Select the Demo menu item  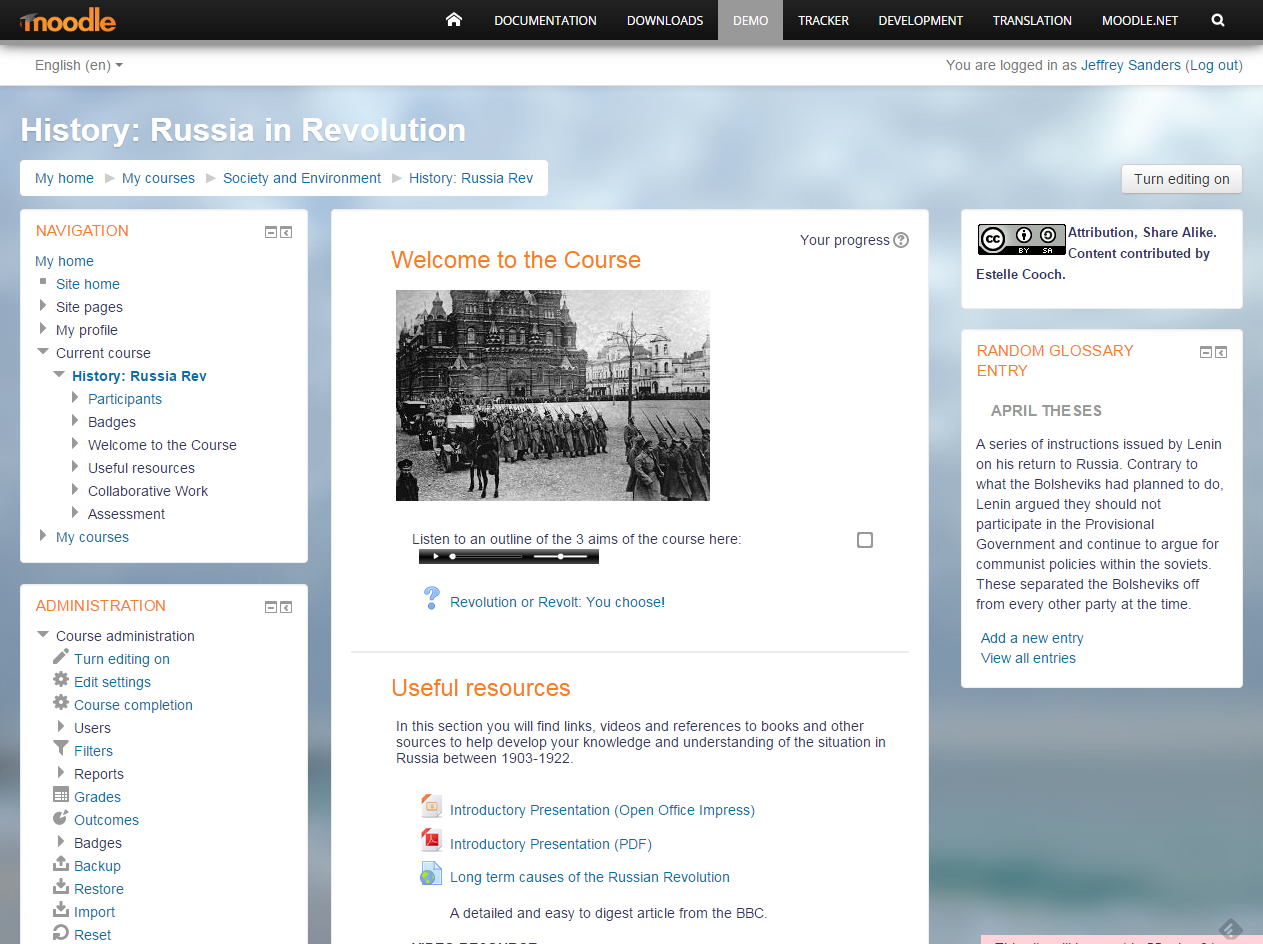tap(751, 20)
